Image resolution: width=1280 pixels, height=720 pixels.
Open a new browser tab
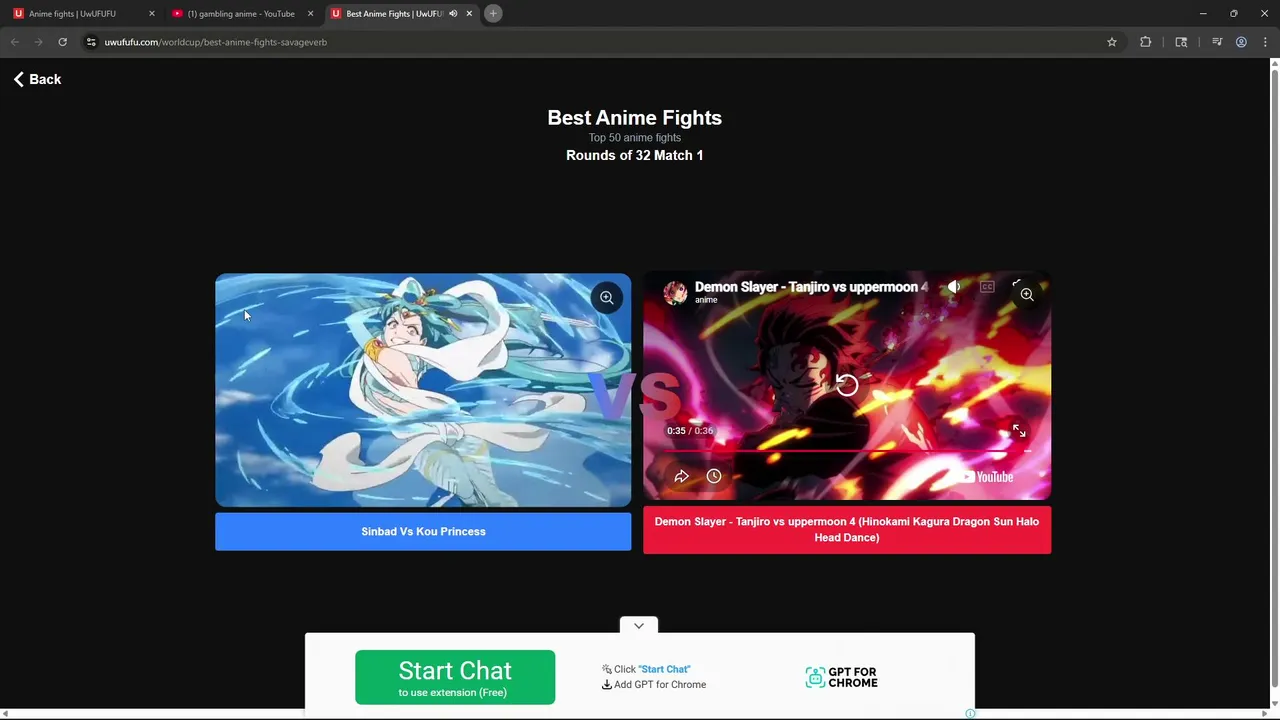tap(493, 14)
